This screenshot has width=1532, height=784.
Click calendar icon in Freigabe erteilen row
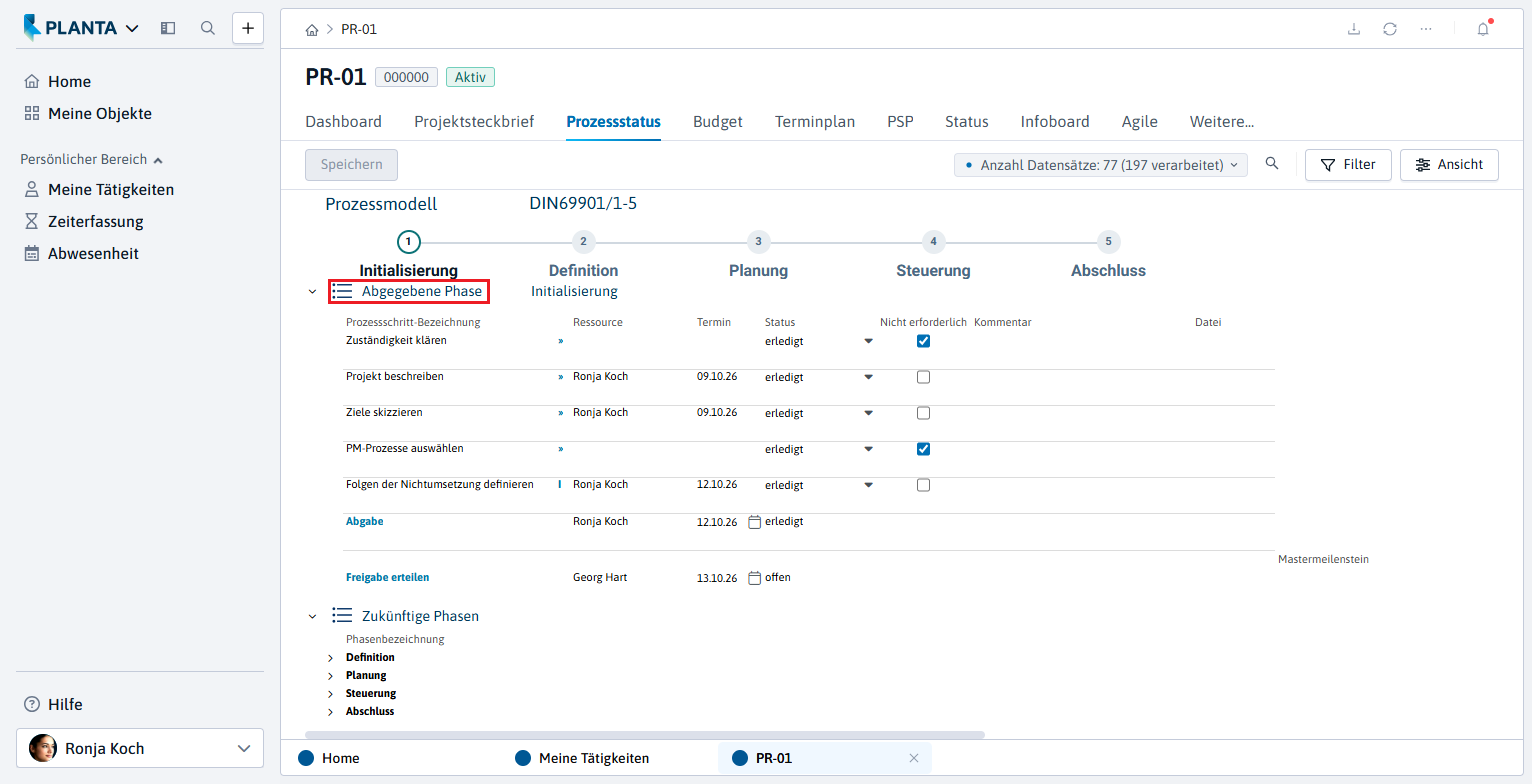pos(755,578)
